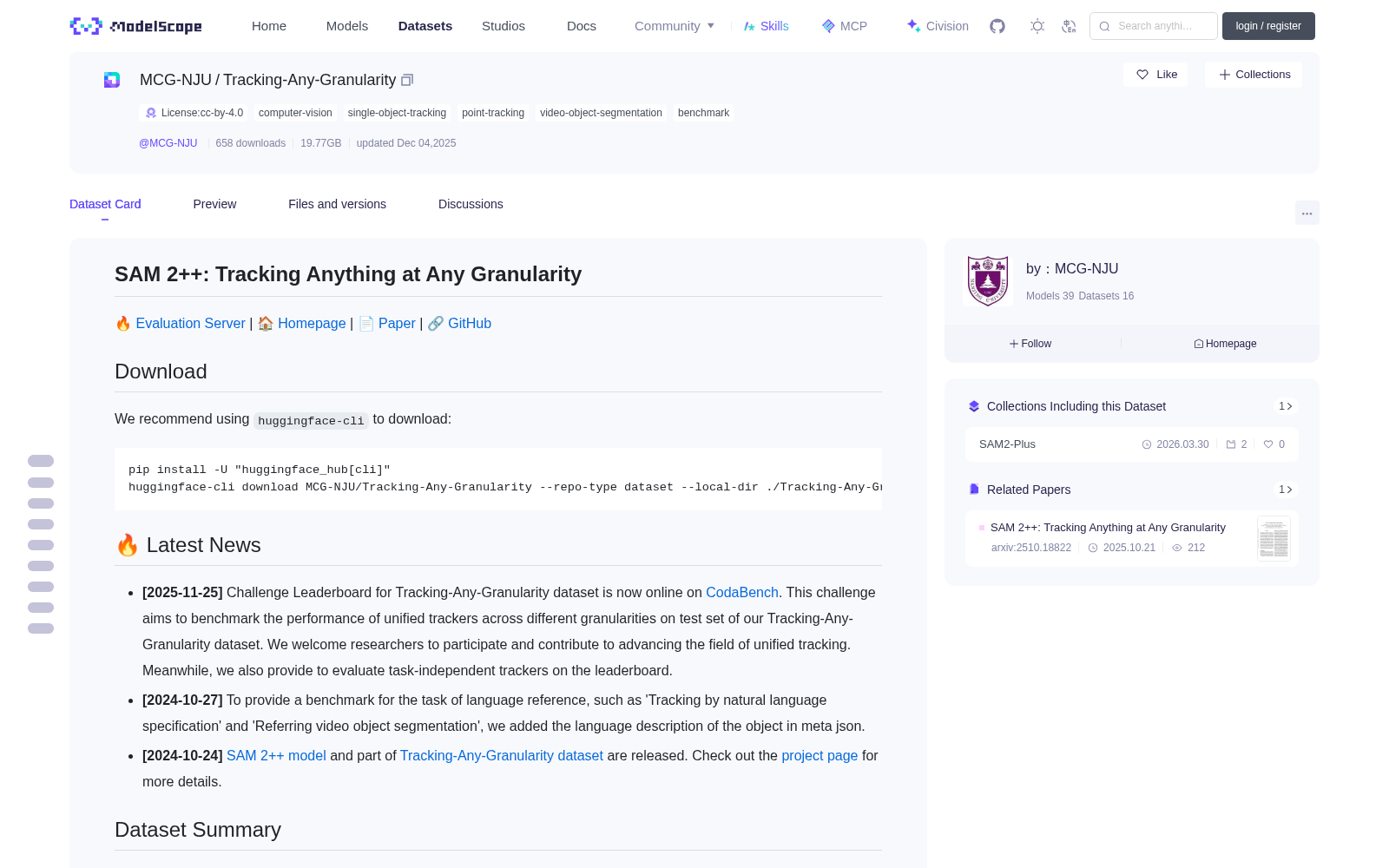This screenshot has height=868, width=1389.
Task: Open related paper SAM 2++ title
Action: pos(1108,527)
